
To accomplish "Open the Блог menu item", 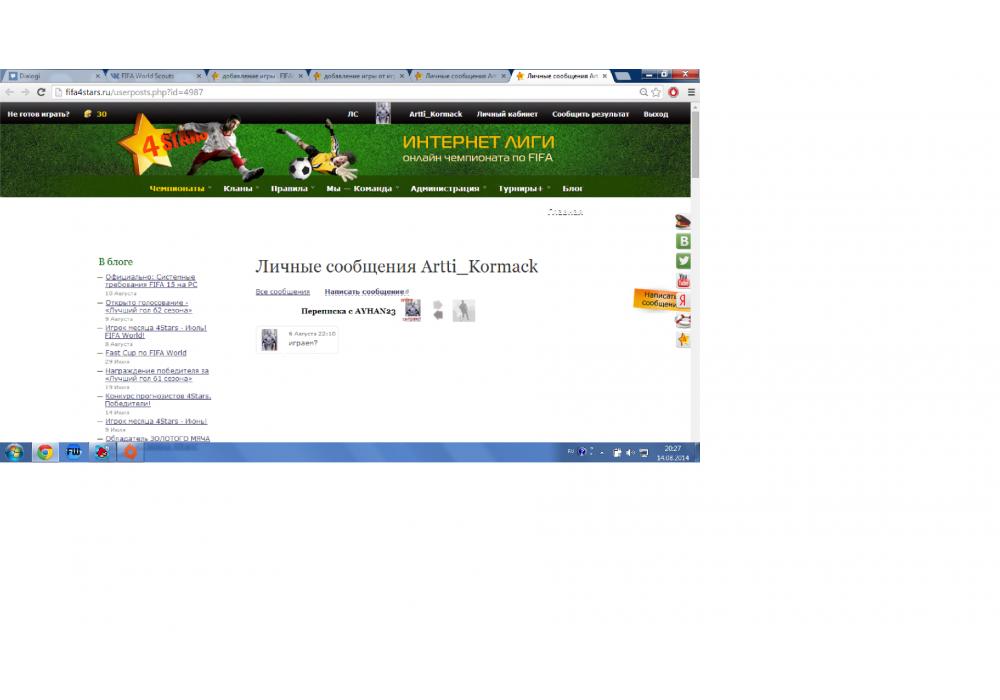I will tap(572, 189).
